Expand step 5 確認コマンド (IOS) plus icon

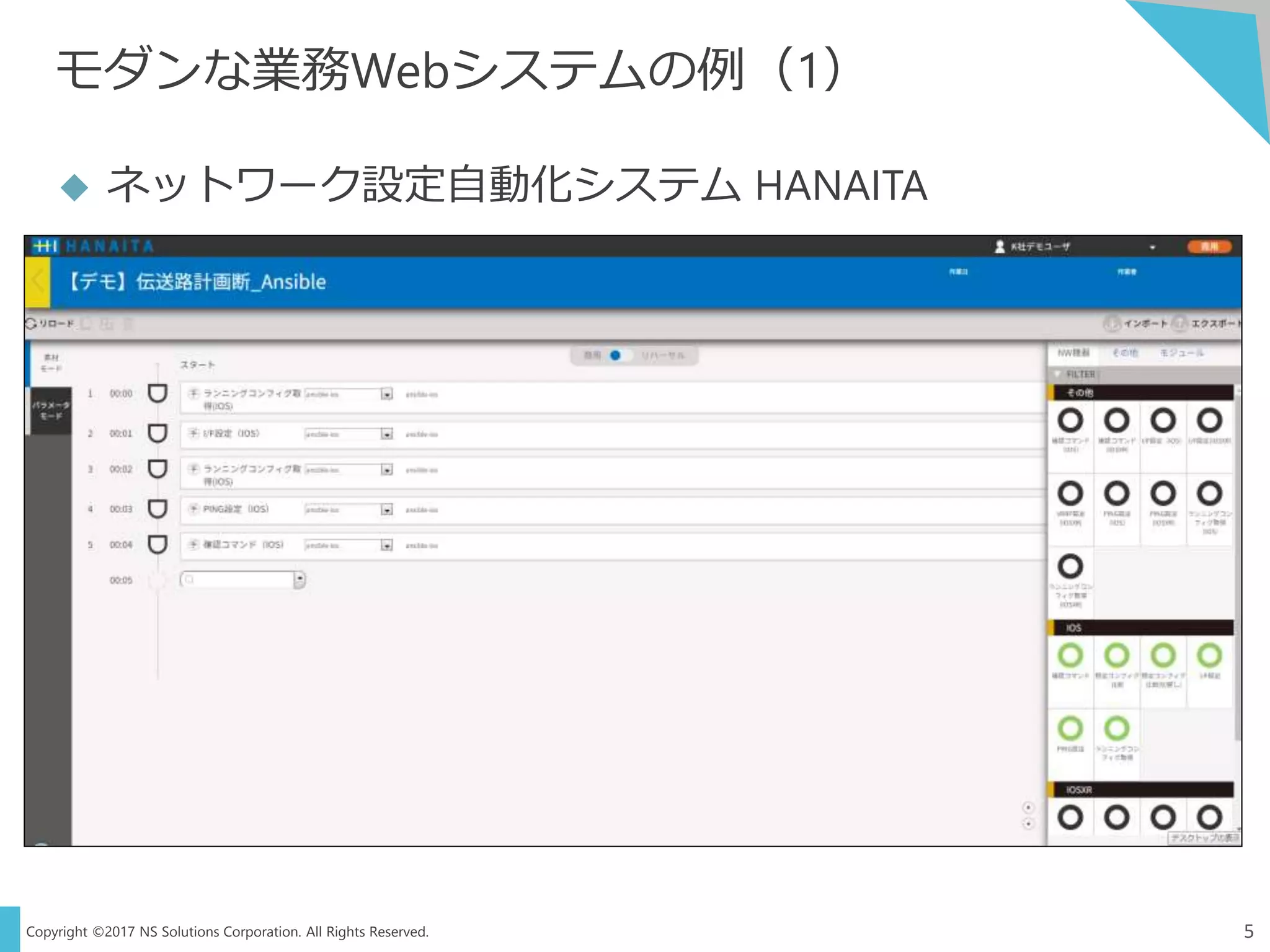click(193, 545)
